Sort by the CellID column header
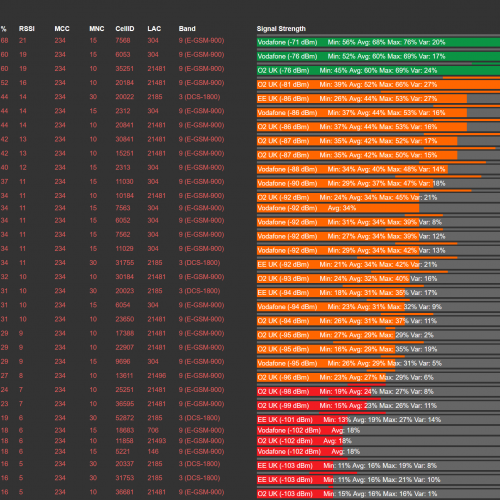The height and width of the screenshot is (500, 500). (125, 29)
